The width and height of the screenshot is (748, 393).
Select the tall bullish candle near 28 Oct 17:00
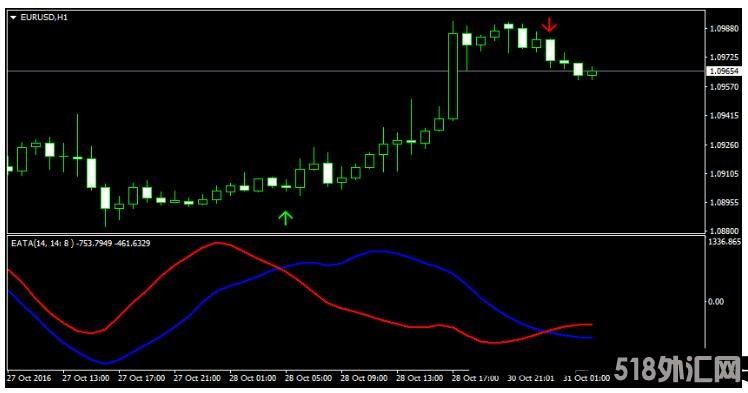(x=453, y=76)
